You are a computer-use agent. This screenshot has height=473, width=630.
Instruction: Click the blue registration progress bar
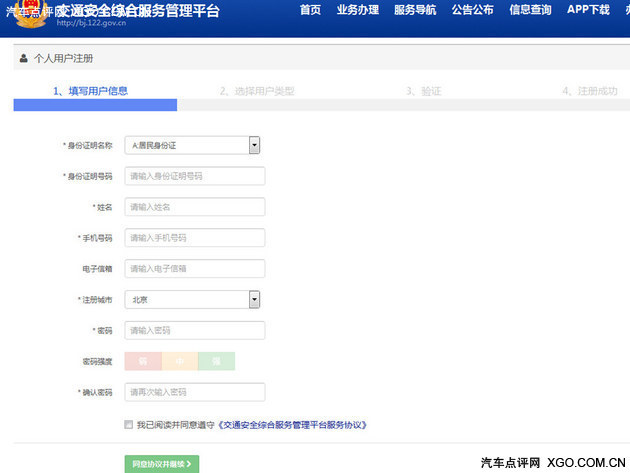(x=95, y=105)
